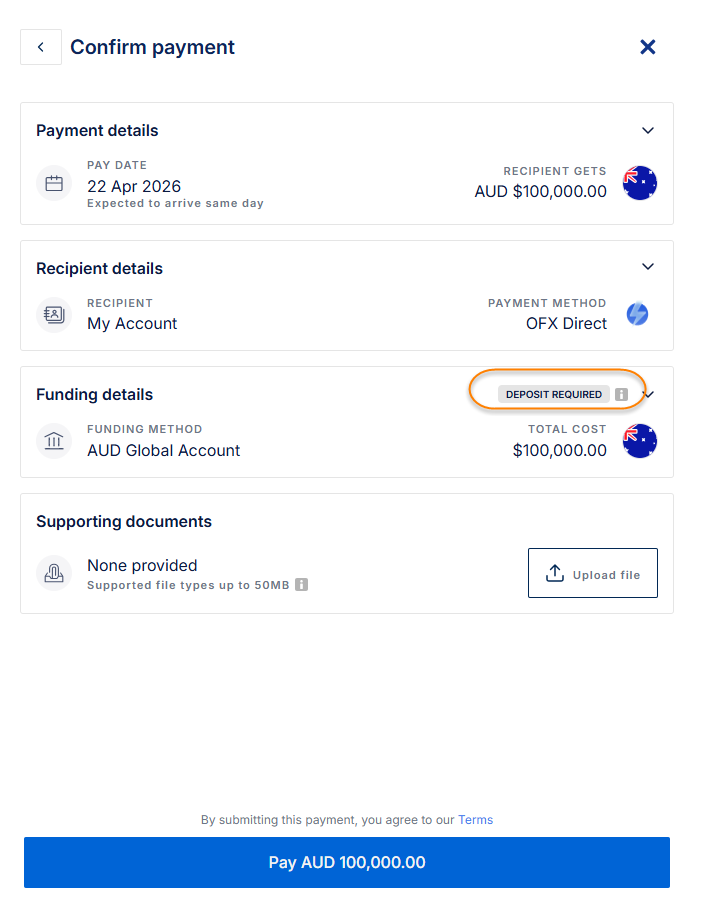Screen dimensions: 703x900
Task: Click info icon next to supported file types
Action: (x=302, y=585)
